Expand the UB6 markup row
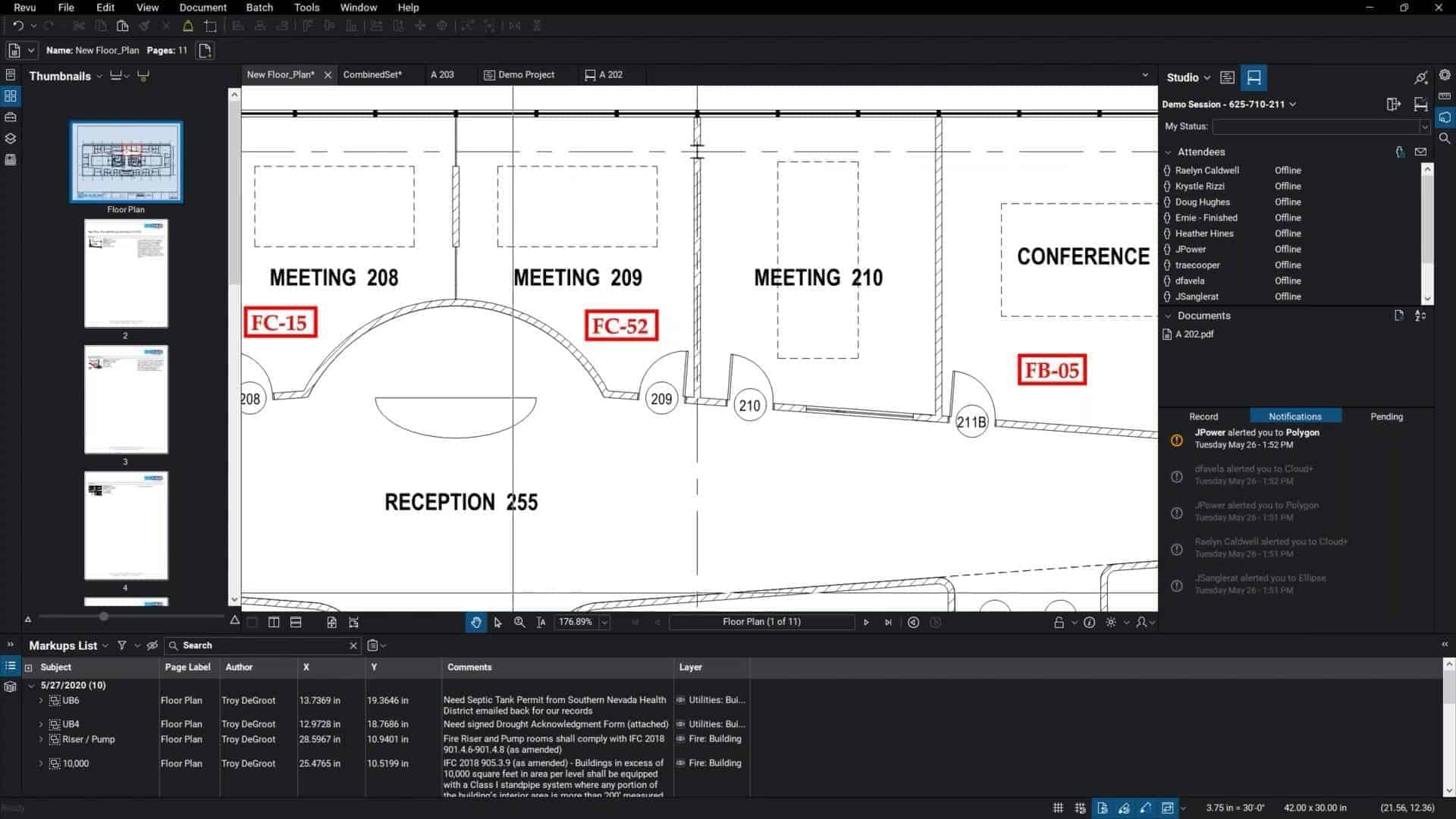The image size is (1456, 819). coord(41,701)
